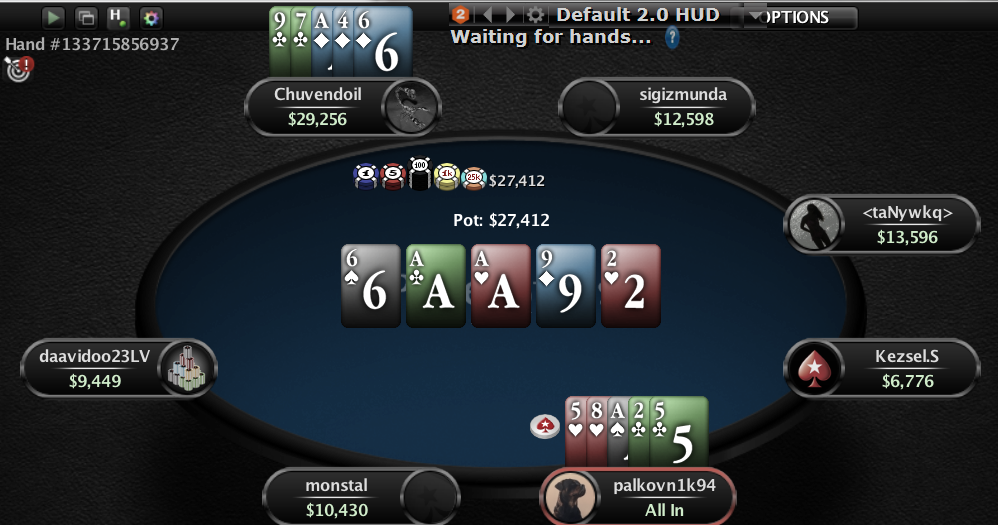Click daavidoo23LV chip stack avatar
The image size is (998, 525).
pos(188,368)
